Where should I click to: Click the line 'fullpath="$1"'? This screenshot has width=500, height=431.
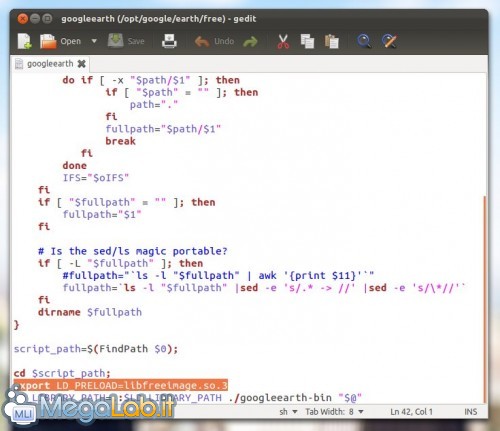[102, 214]
